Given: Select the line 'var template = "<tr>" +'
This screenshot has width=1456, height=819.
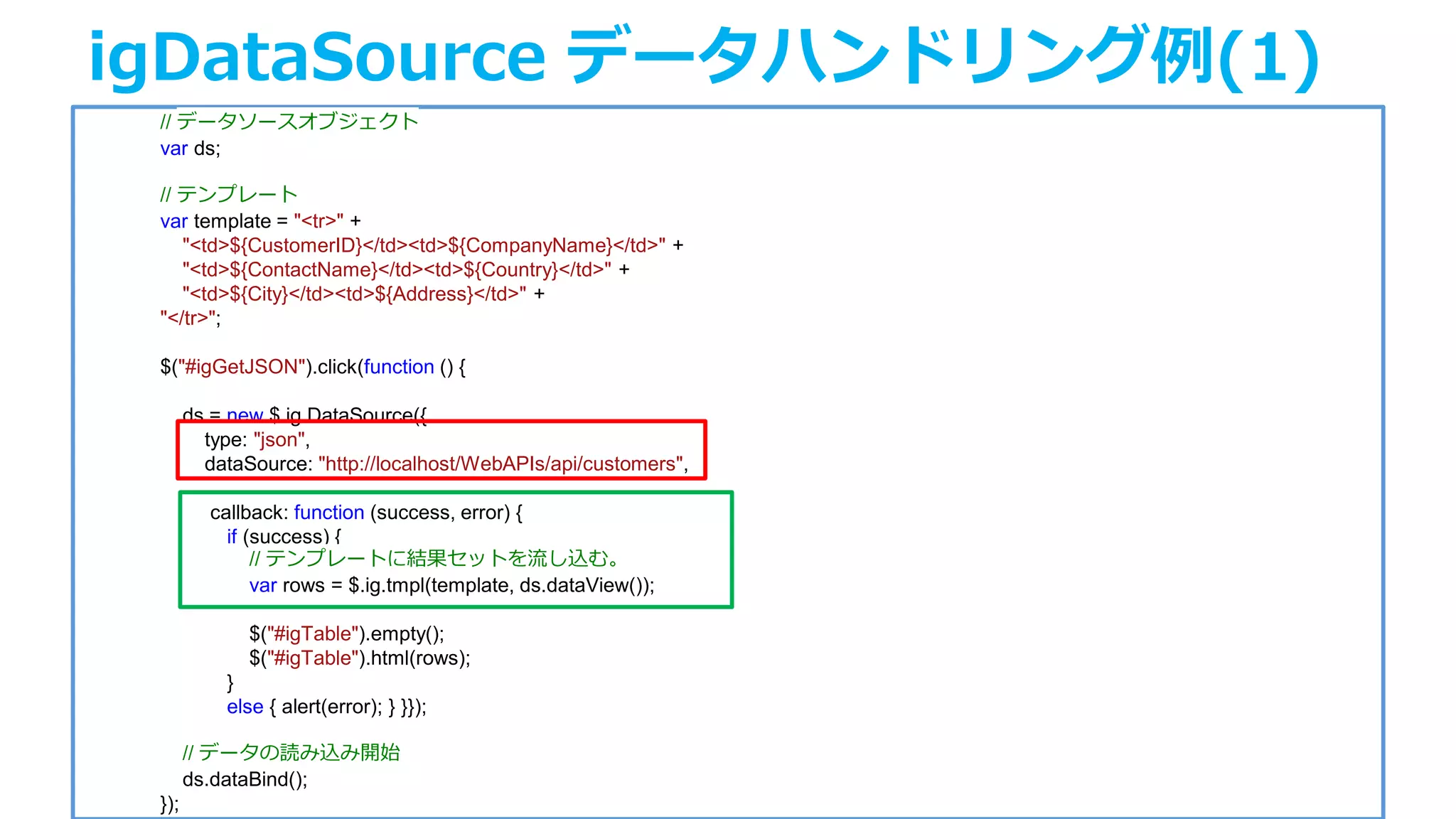Looking at the screenshot, I should [260, 221].
